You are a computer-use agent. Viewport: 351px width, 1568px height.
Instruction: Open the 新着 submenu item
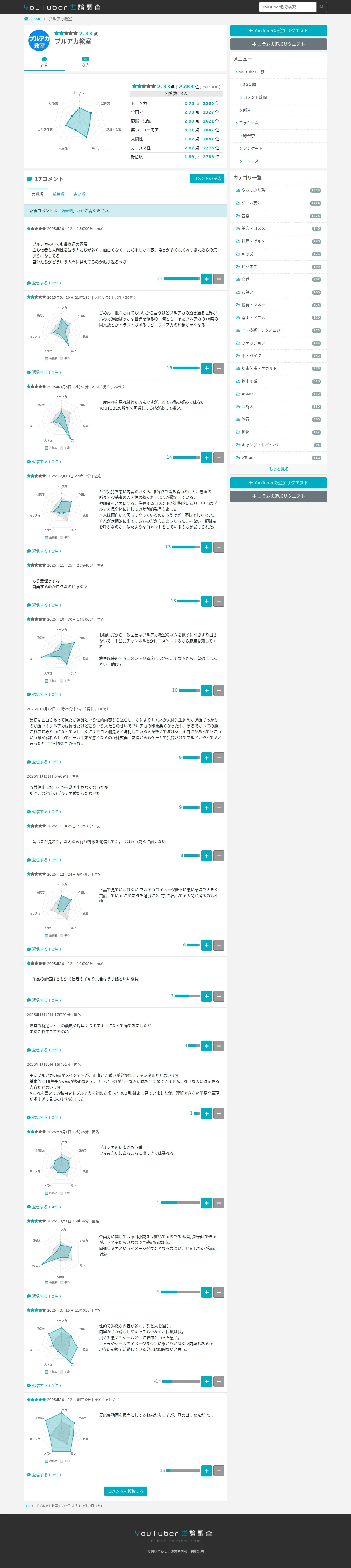[x=279, y=110]
